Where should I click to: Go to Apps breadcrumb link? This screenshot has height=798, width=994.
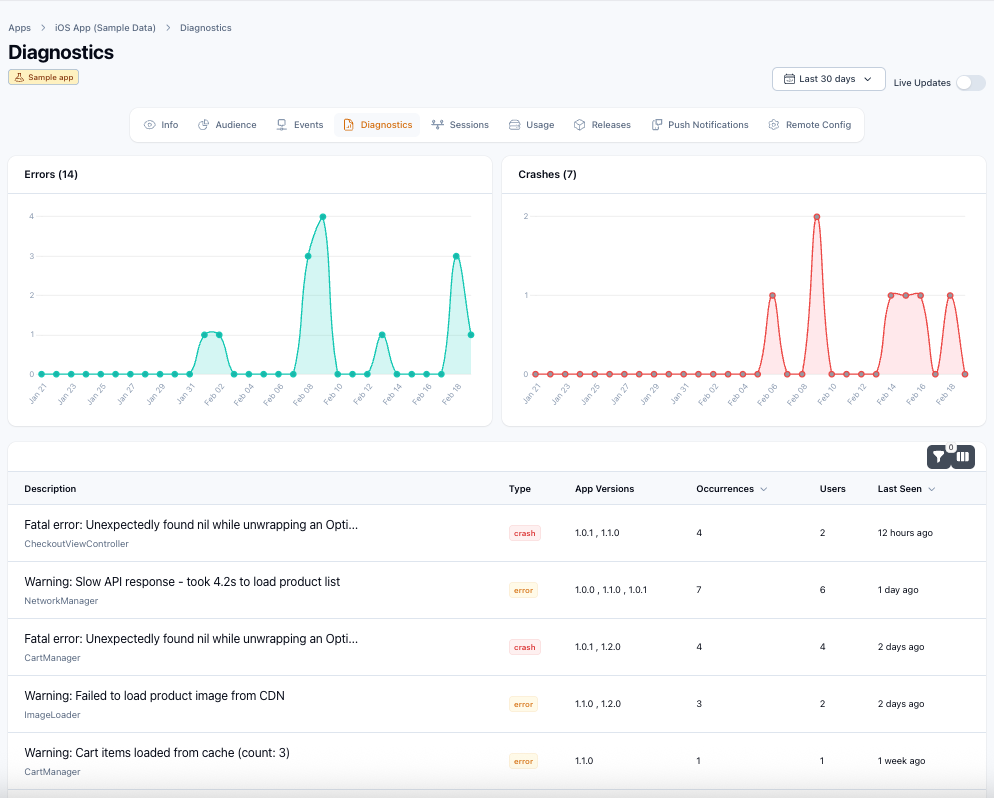[19, 28]
